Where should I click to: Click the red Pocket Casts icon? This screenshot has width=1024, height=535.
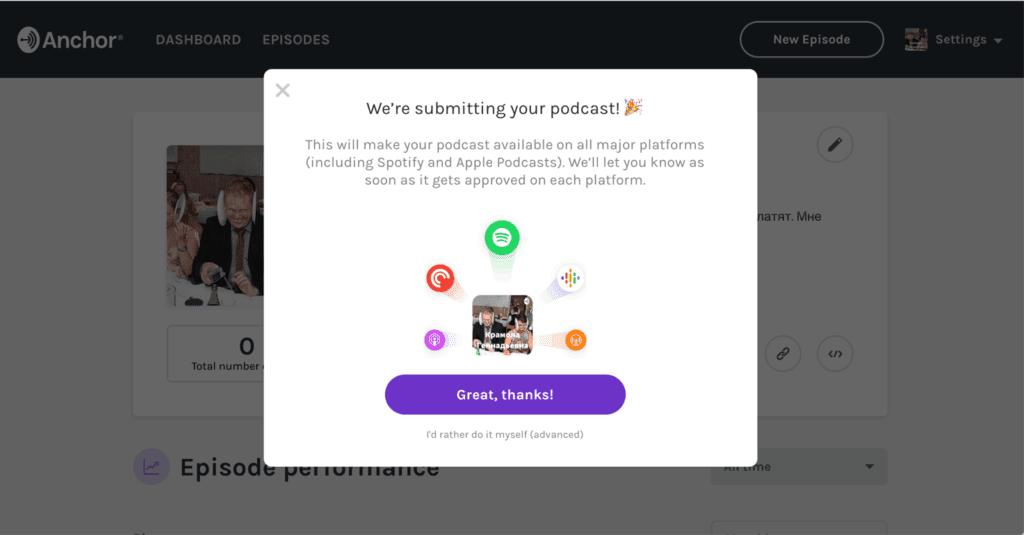coord(440,277)
